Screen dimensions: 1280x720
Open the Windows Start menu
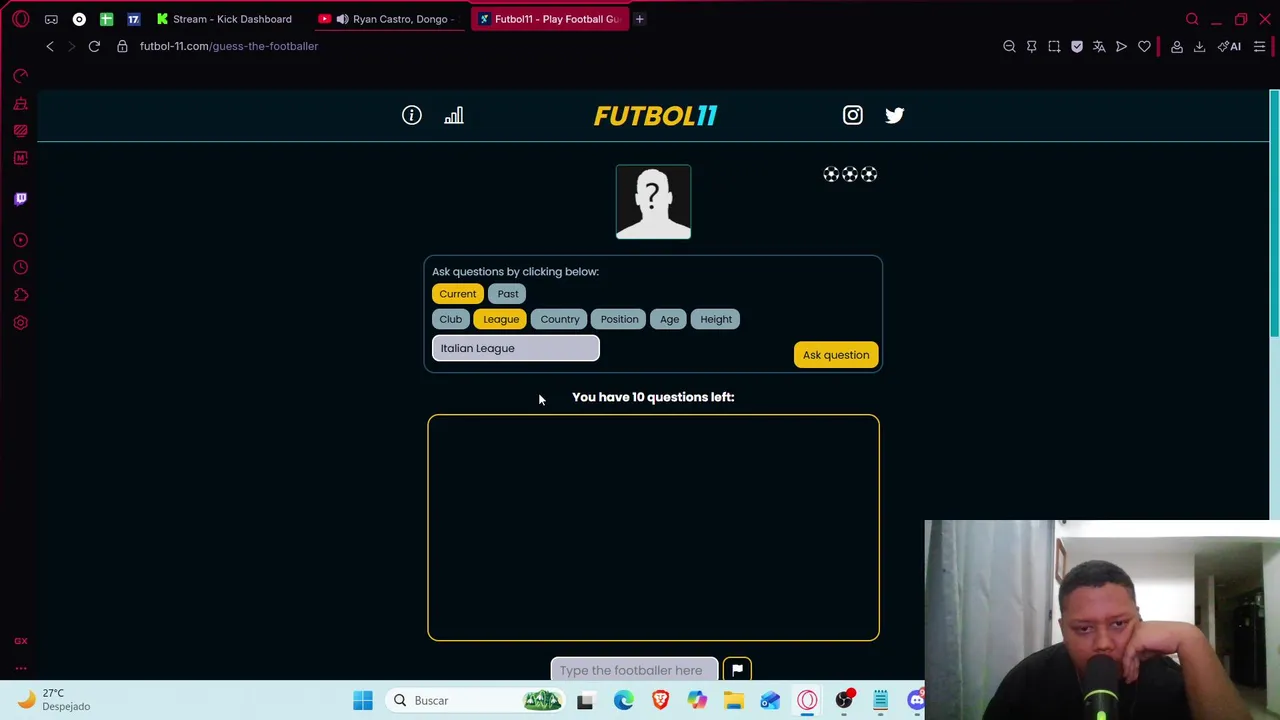click(x=363, y=700)
